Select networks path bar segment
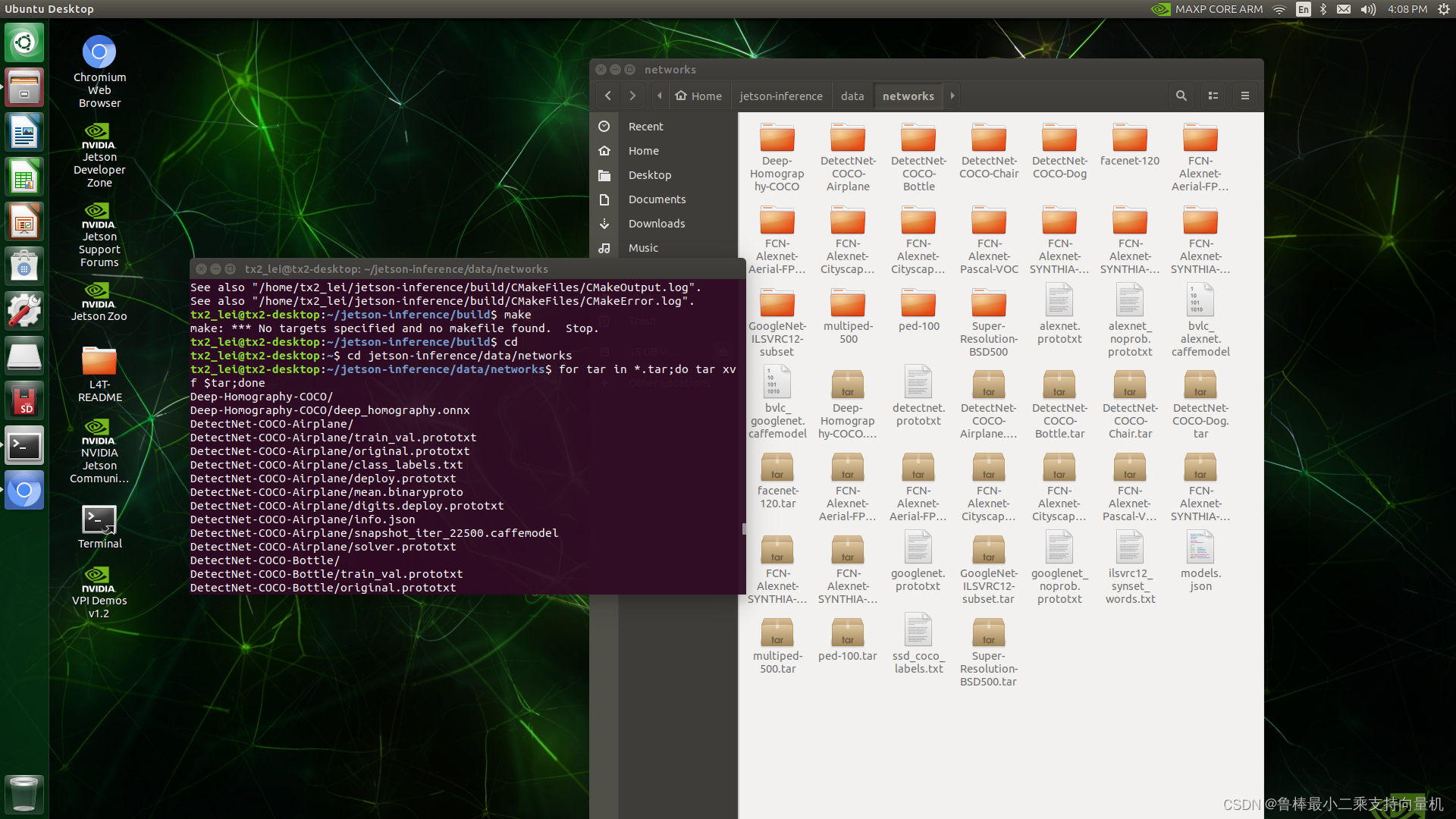Screen dimensions: 1456x819 (x=908, y=96)
